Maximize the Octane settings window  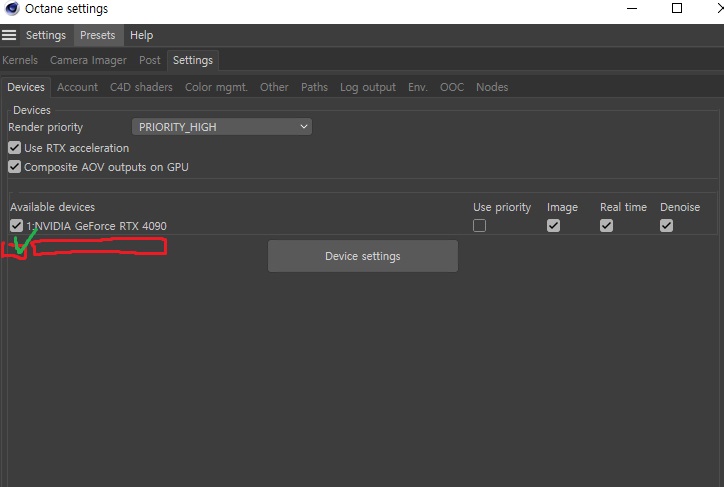point(677,8)
